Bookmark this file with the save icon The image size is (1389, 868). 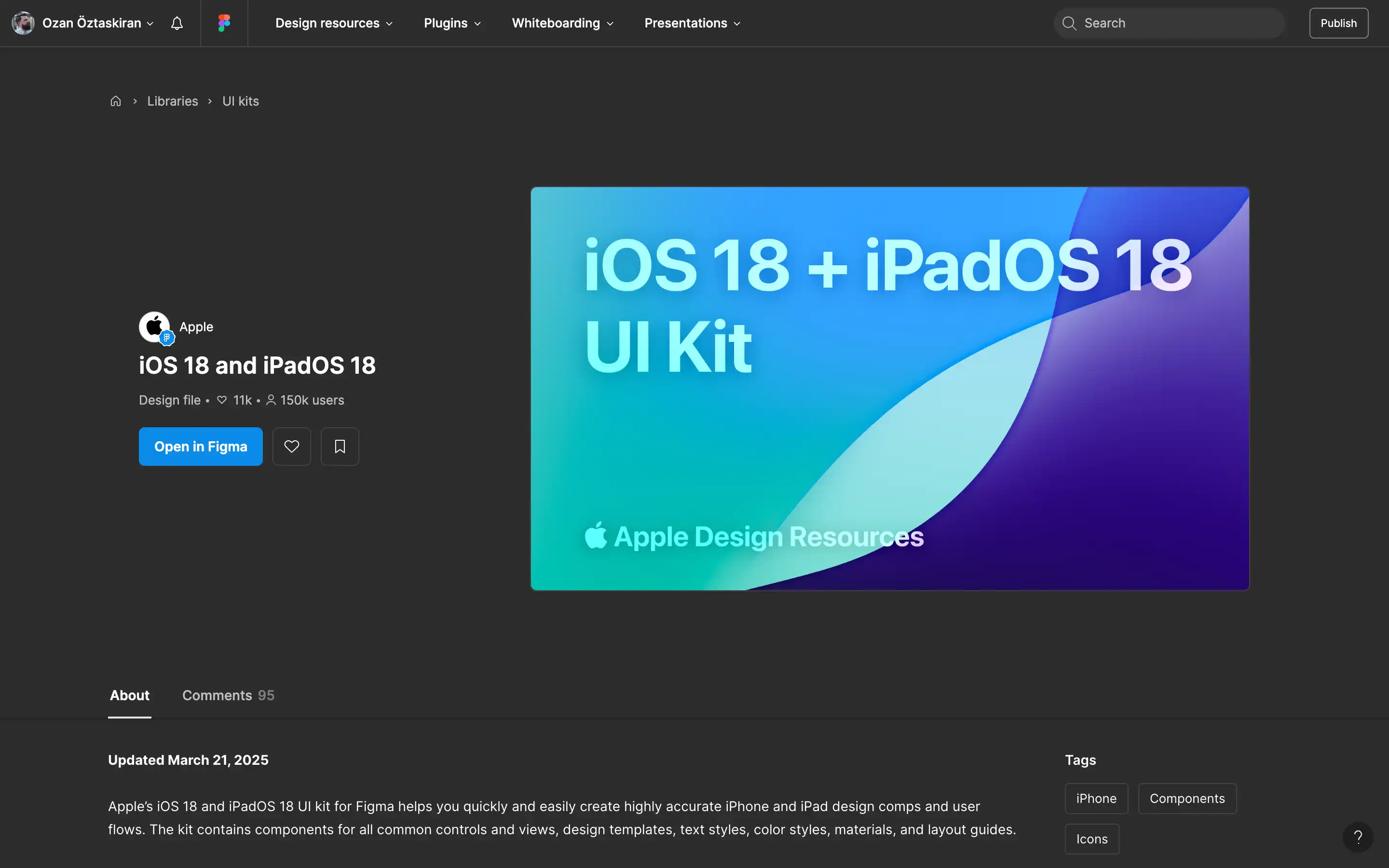pyautogui.click(x=340, y=446)
